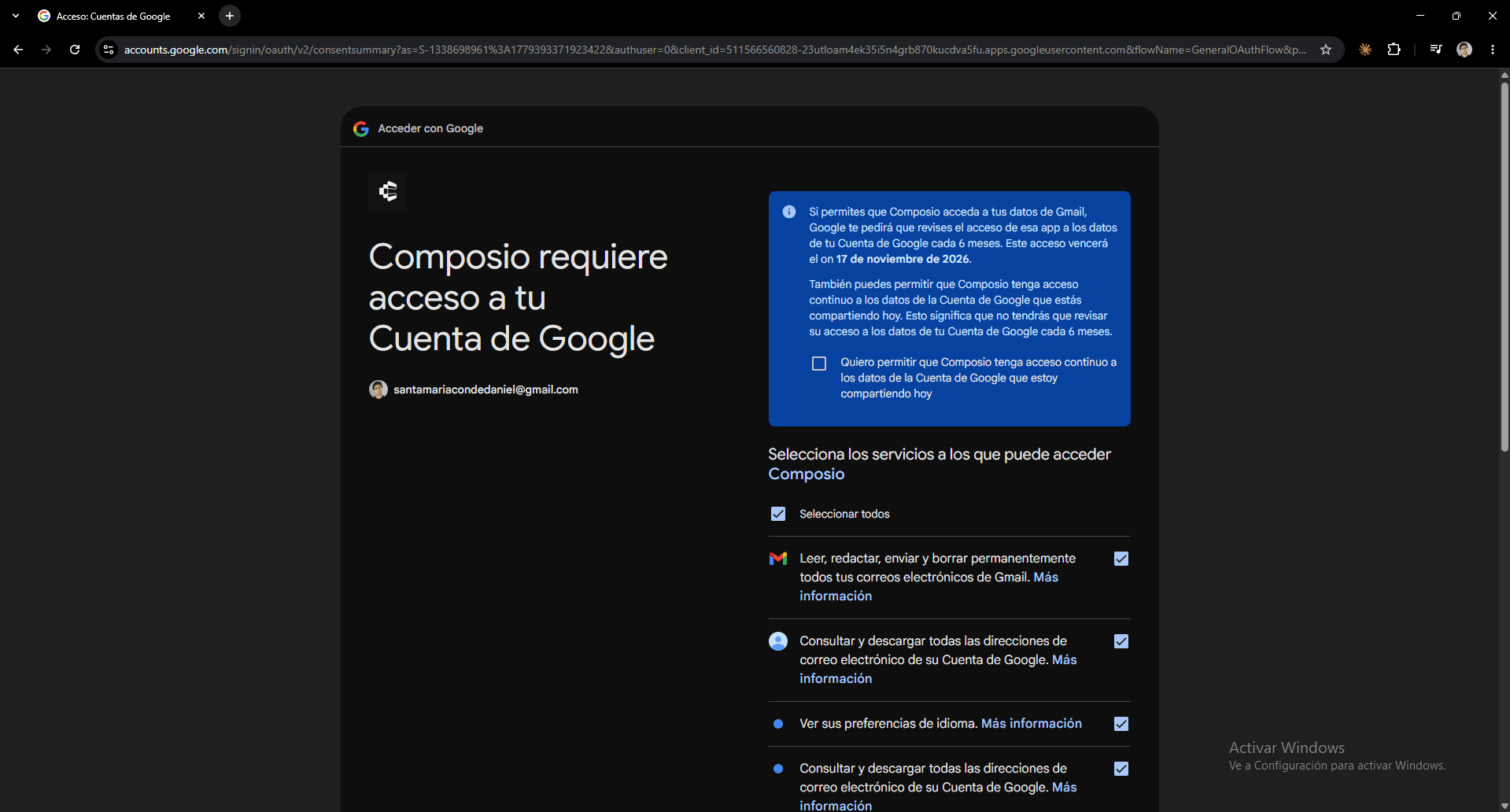The image size is (1510, 812).
Task: Restore down the browser window
Action: click(1456, 16)
